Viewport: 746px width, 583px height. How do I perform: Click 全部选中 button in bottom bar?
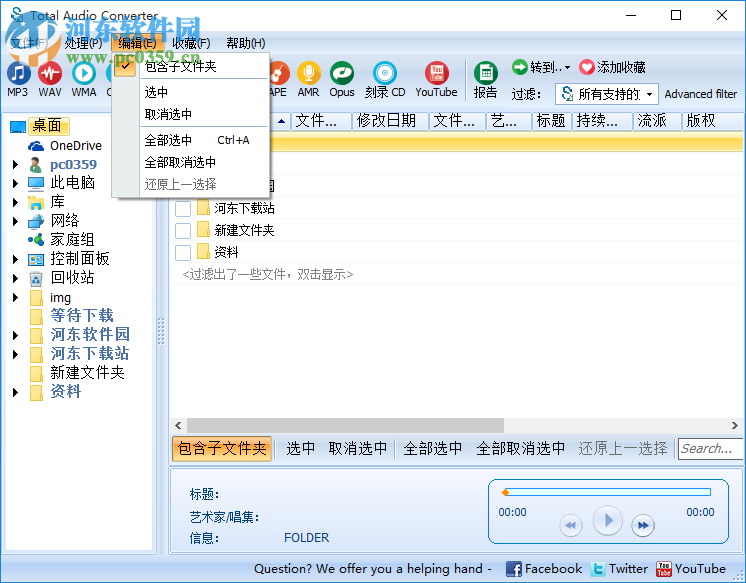pos(432,448)
